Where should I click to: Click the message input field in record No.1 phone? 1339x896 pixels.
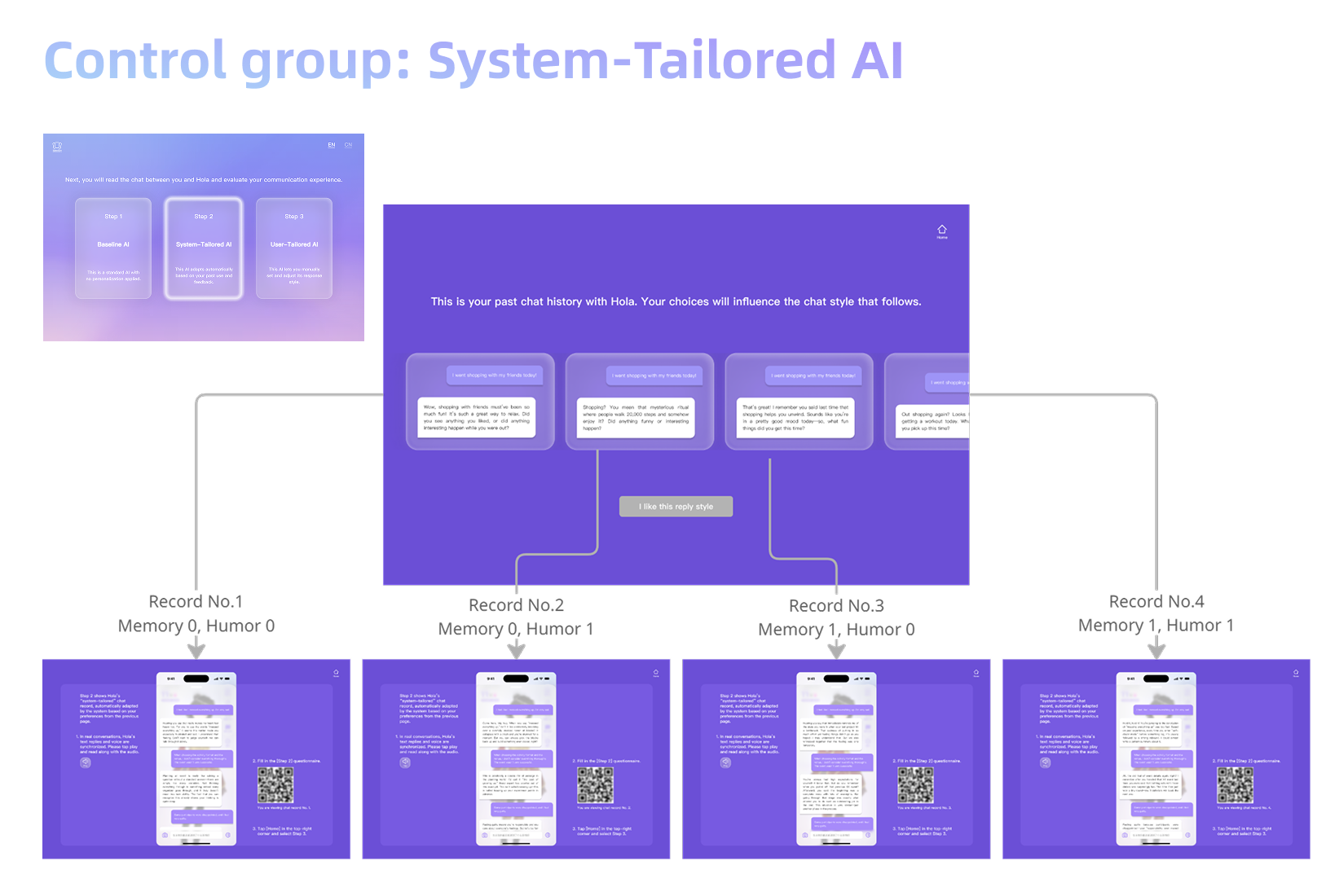(x=196, y=835)
